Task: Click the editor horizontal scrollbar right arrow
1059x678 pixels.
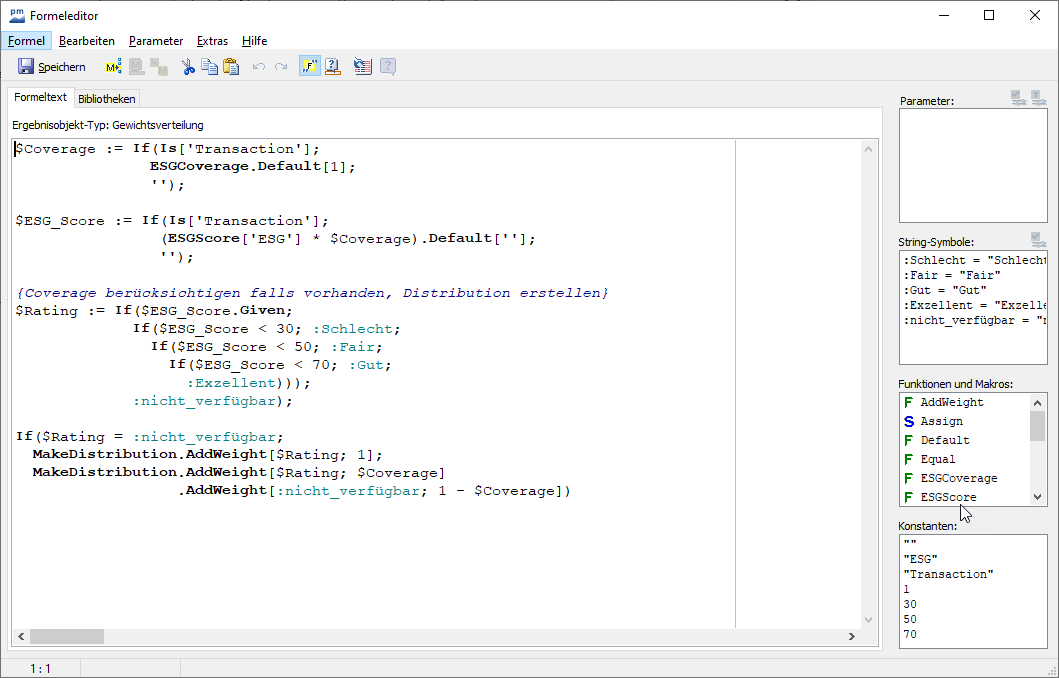Action: tap(851, 636)
